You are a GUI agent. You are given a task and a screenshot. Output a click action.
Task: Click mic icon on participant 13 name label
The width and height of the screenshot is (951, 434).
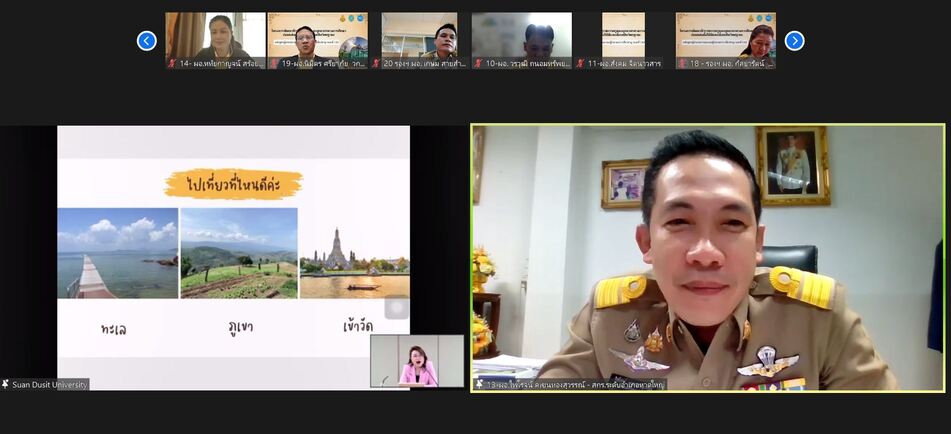coord(479,384)
